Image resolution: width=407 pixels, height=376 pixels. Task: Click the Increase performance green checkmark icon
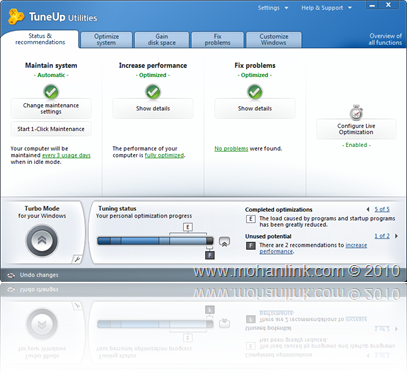tap(153, 92)
